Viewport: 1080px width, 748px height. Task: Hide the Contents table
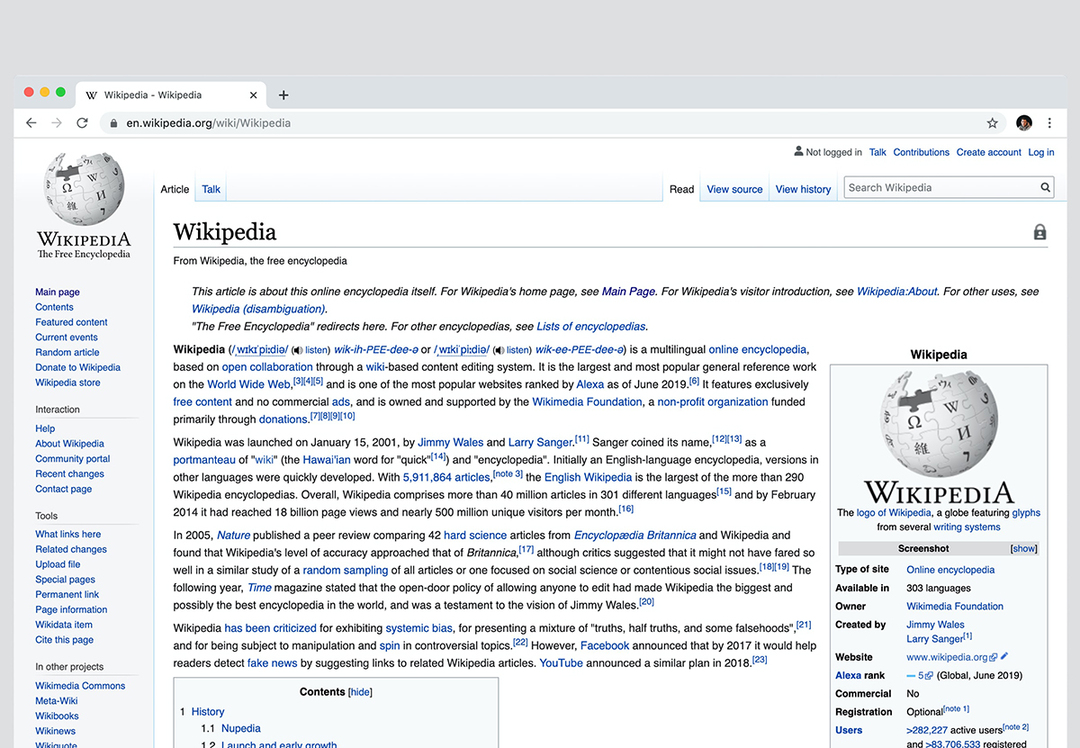coord(360,692)
